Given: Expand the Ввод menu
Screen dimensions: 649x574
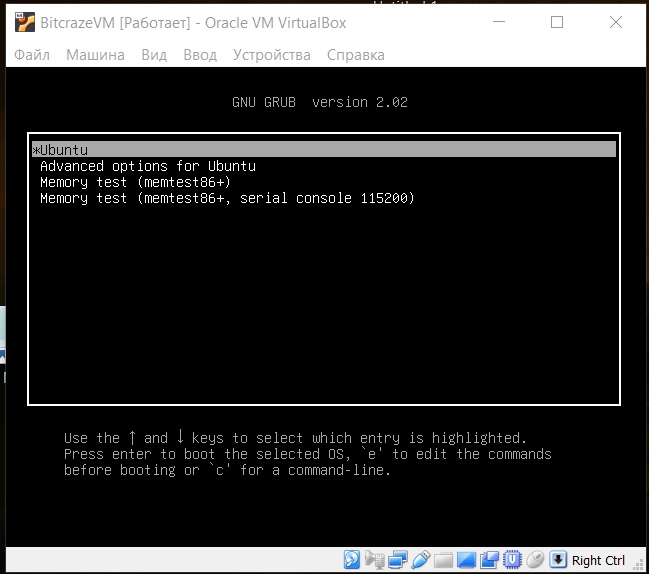Looking at the screenshot, I should click(200, 55).
